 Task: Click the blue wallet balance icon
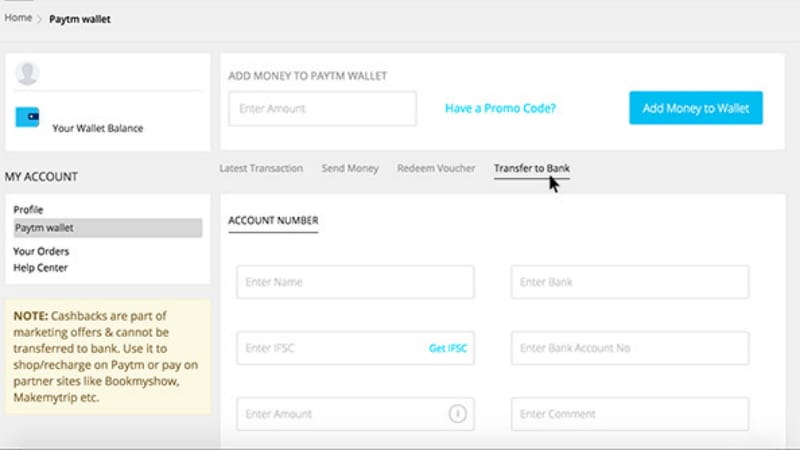point(27,117)
